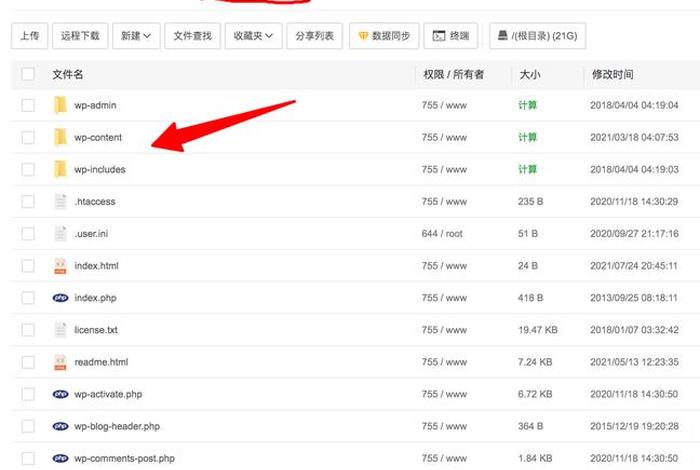Click the .htaccess file icon
Viewport: 700px width, 470px height.
[60, 202]
